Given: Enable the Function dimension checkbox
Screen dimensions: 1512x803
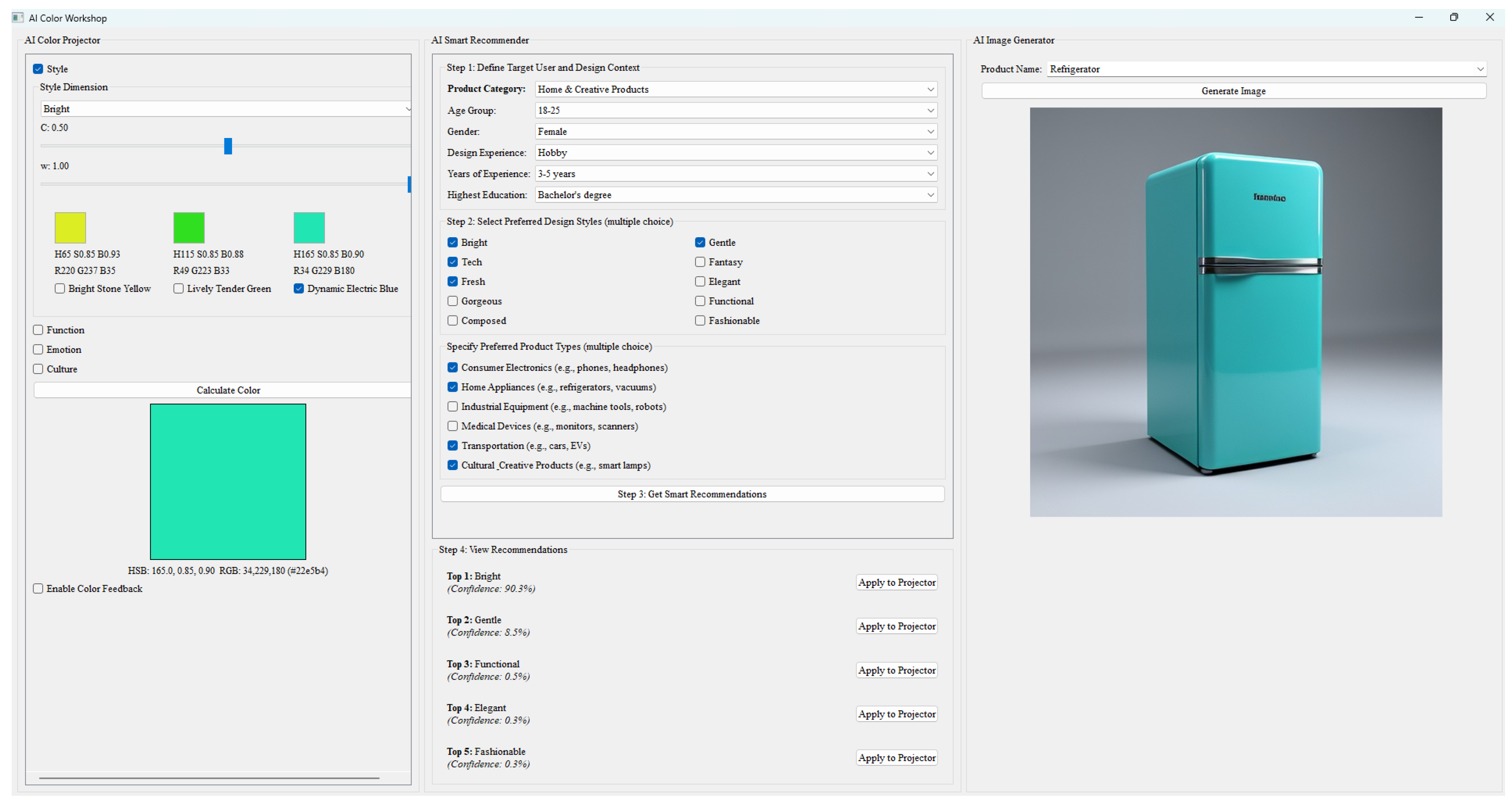Looking at the screenshot, I should pyautogui.click(x=38, y=330).
